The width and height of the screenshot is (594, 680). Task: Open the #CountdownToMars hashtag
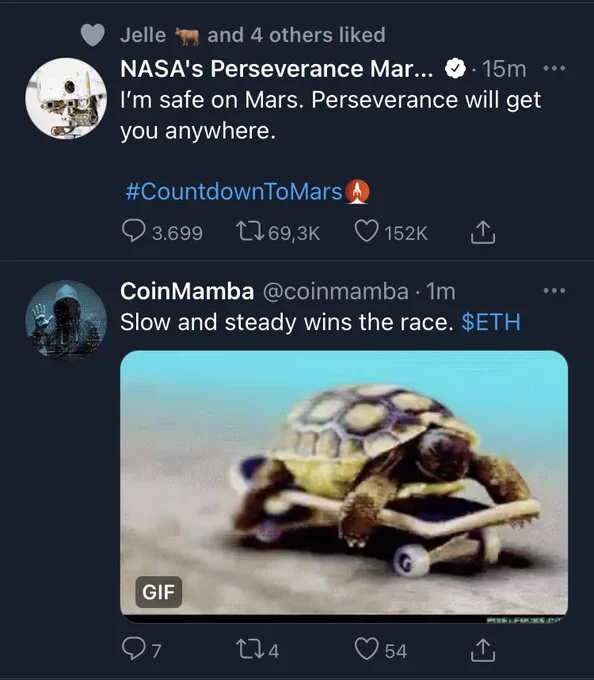click(x=247, y=191)
